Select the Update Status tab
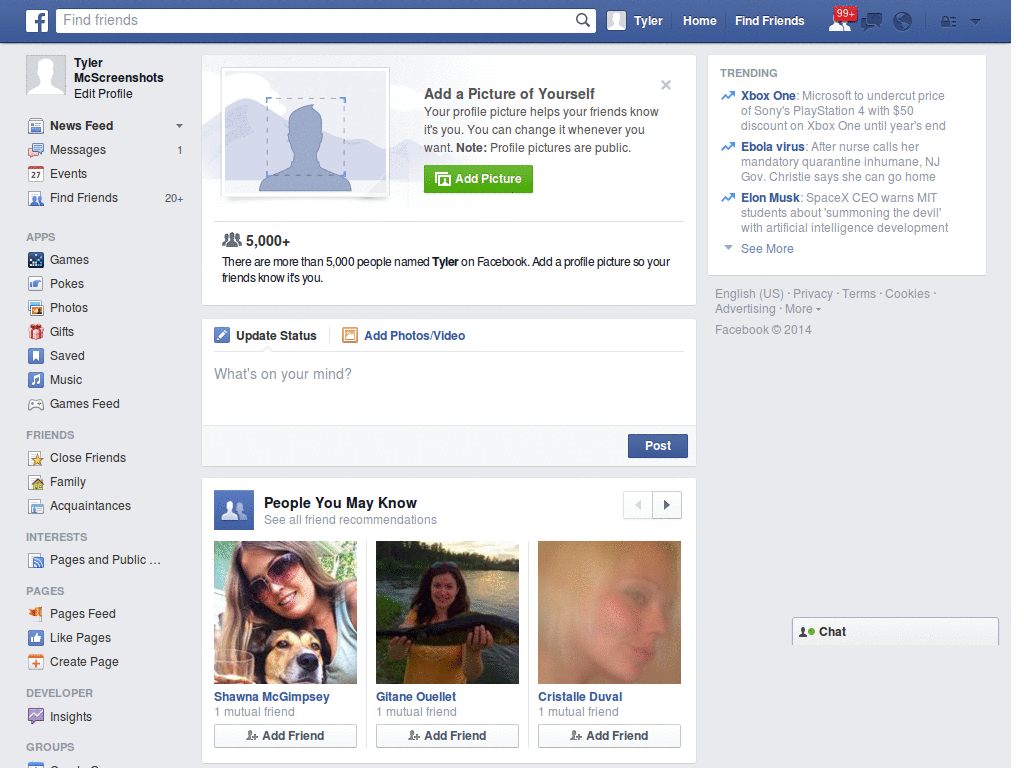Screen dimensions: 1024x768 click(266, 336)
